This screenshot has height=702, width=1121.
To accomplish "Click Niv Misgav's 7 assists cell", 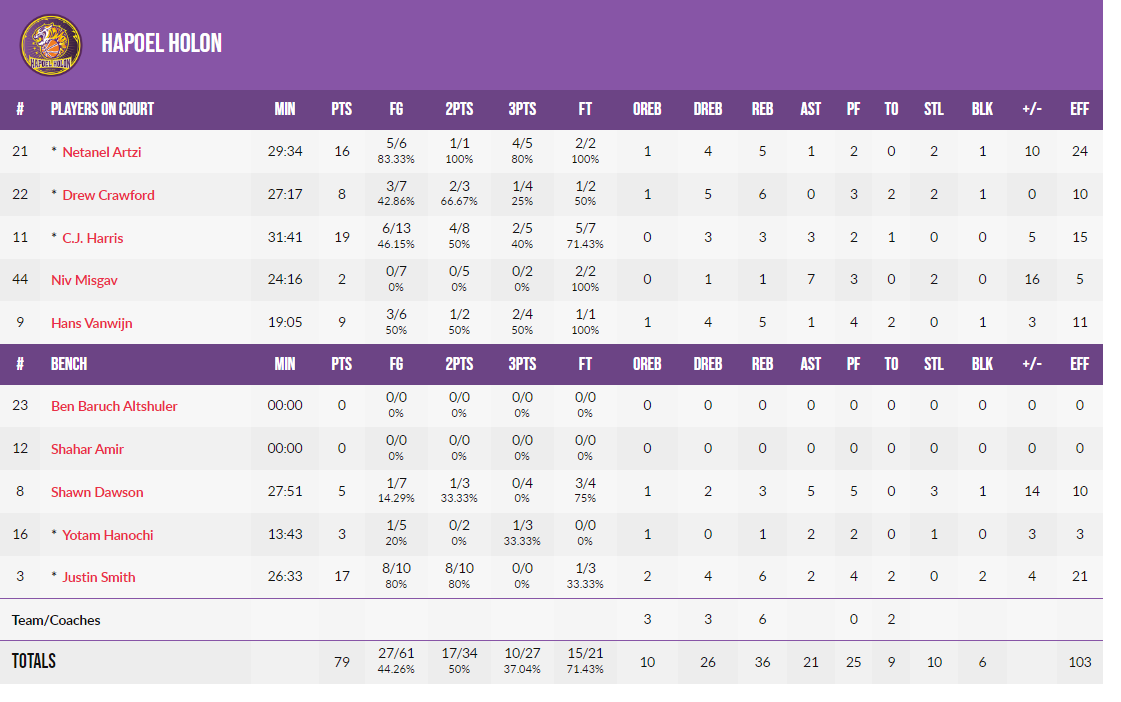I will pos(811,280).
